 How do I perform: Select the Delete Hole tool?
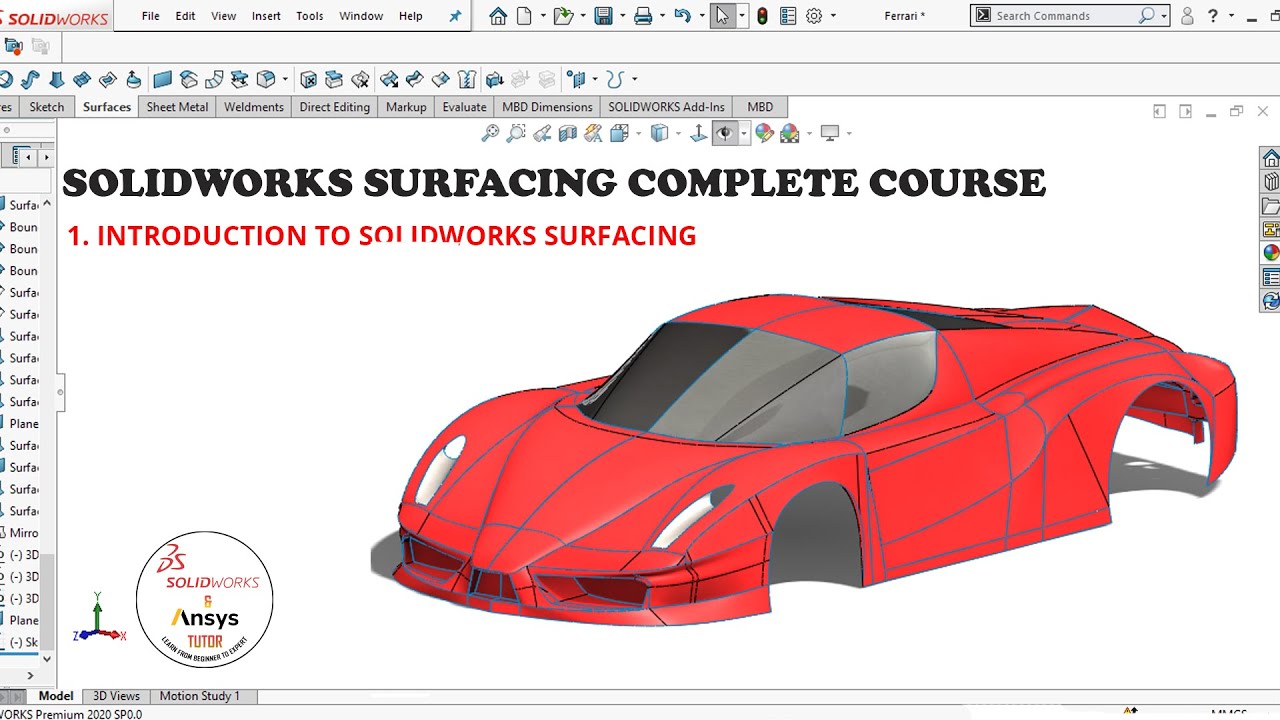[x=360, y=80]
